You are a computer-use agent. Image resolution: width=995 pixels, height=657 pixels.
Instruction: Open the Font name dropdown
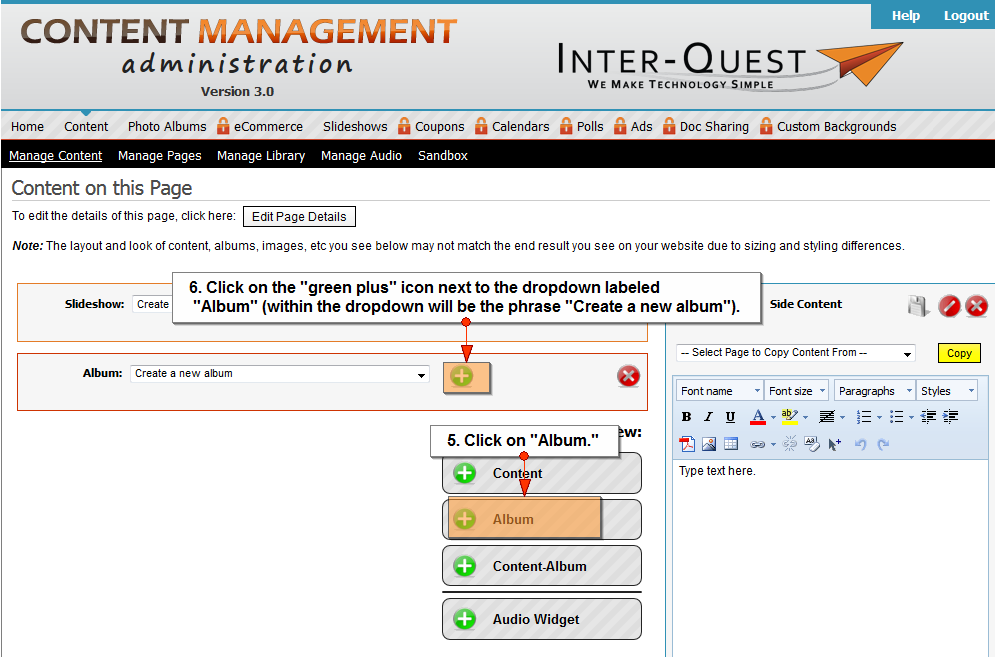[718, 391]
